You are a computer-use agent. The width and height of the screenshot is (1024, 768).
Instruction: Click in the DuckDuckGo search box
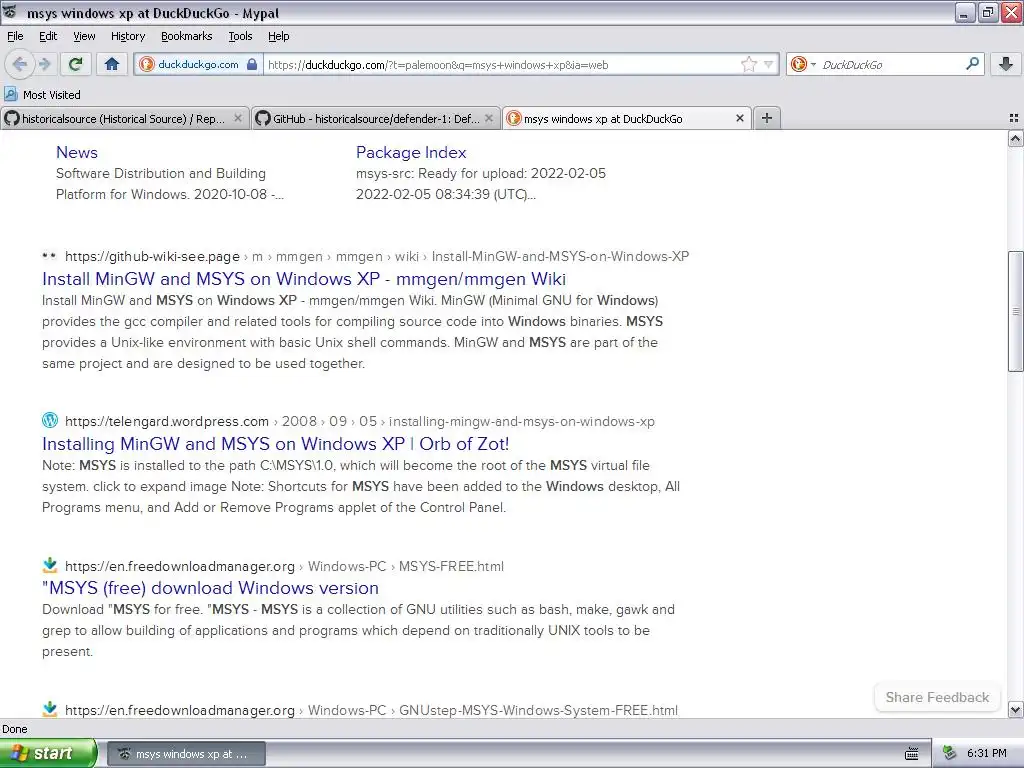click(890, 65)
